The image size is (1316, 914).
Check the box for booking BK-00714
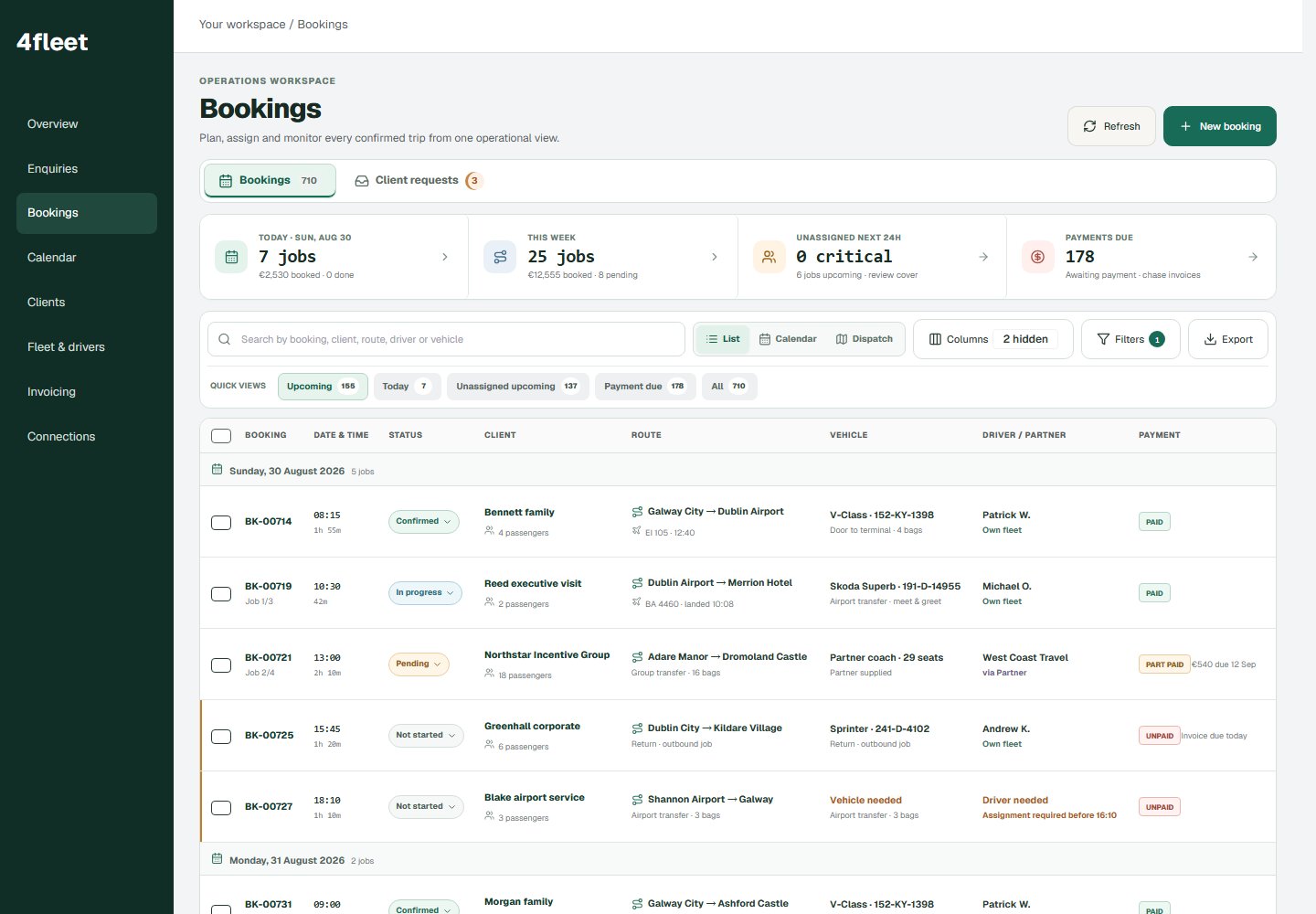coord(221,523)
